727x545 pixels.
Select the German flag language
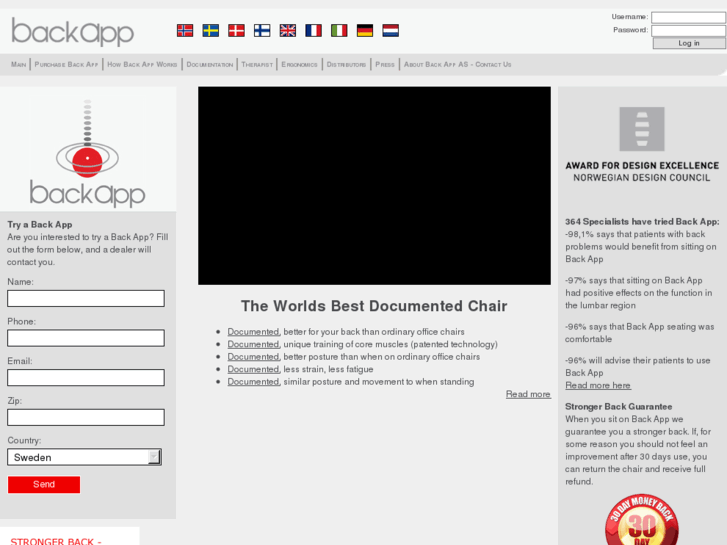tap(365, 31)
